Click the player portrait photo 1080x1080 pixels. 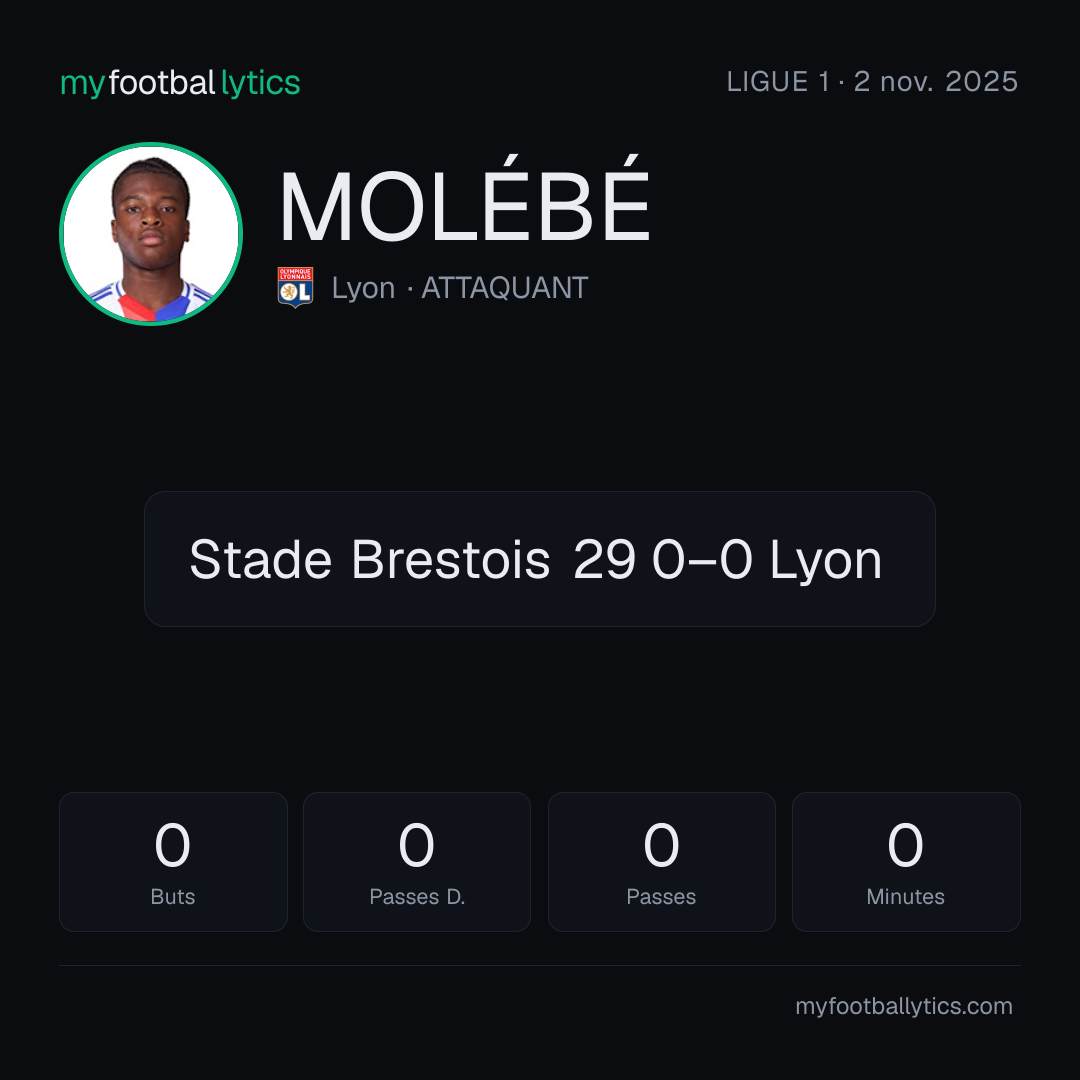coord(151,234)
